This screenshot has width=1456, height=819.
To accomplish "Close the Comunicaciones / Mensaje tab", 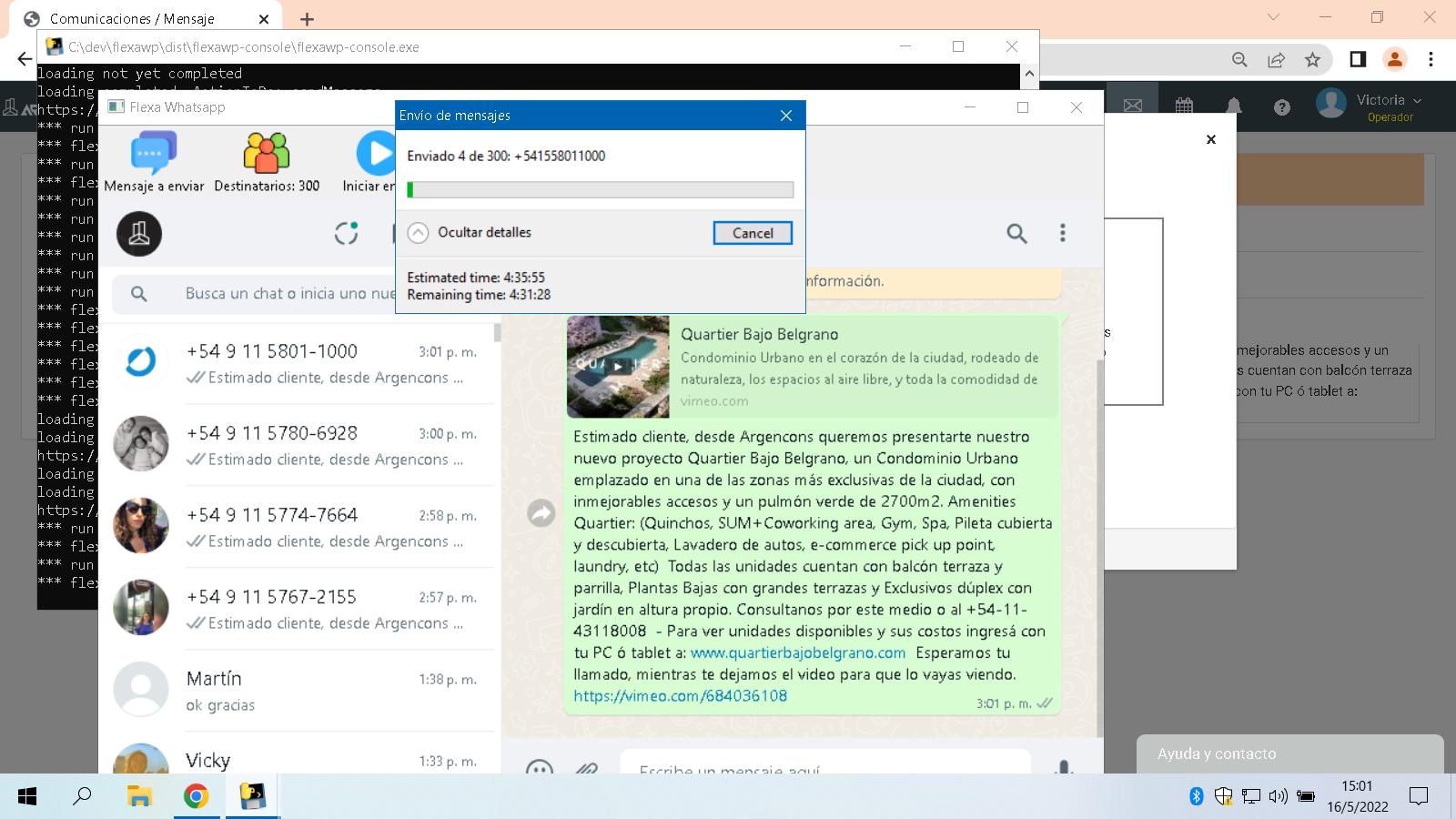I will (x=264, y=19).
